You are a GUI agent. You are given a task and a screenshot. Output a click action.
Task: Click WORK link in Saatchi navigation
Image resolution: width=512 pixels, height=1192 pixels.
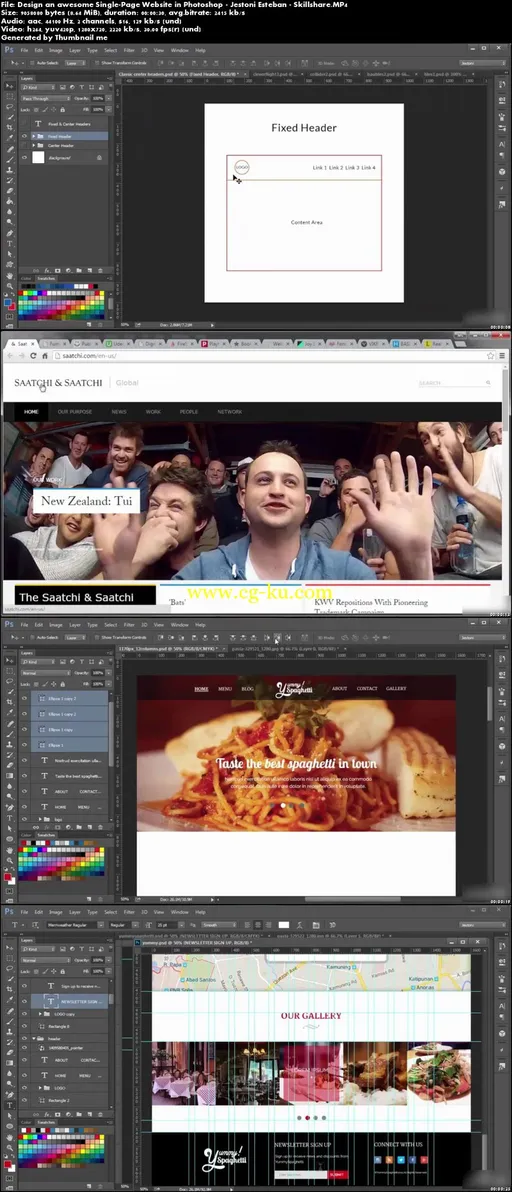pos(153,411)
